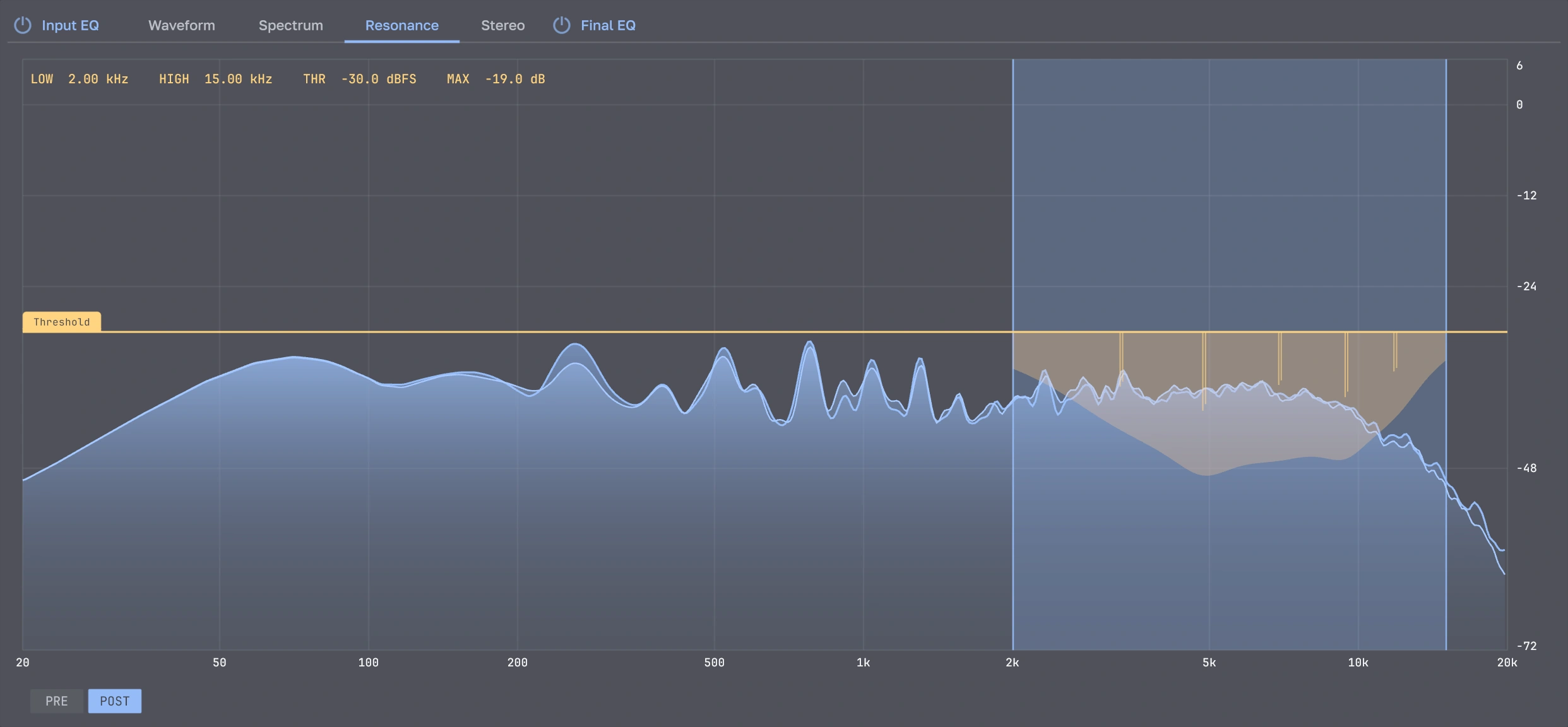Click the Threshold label handle
This screenshot has height=727, width=1568.
coord(62,322)
